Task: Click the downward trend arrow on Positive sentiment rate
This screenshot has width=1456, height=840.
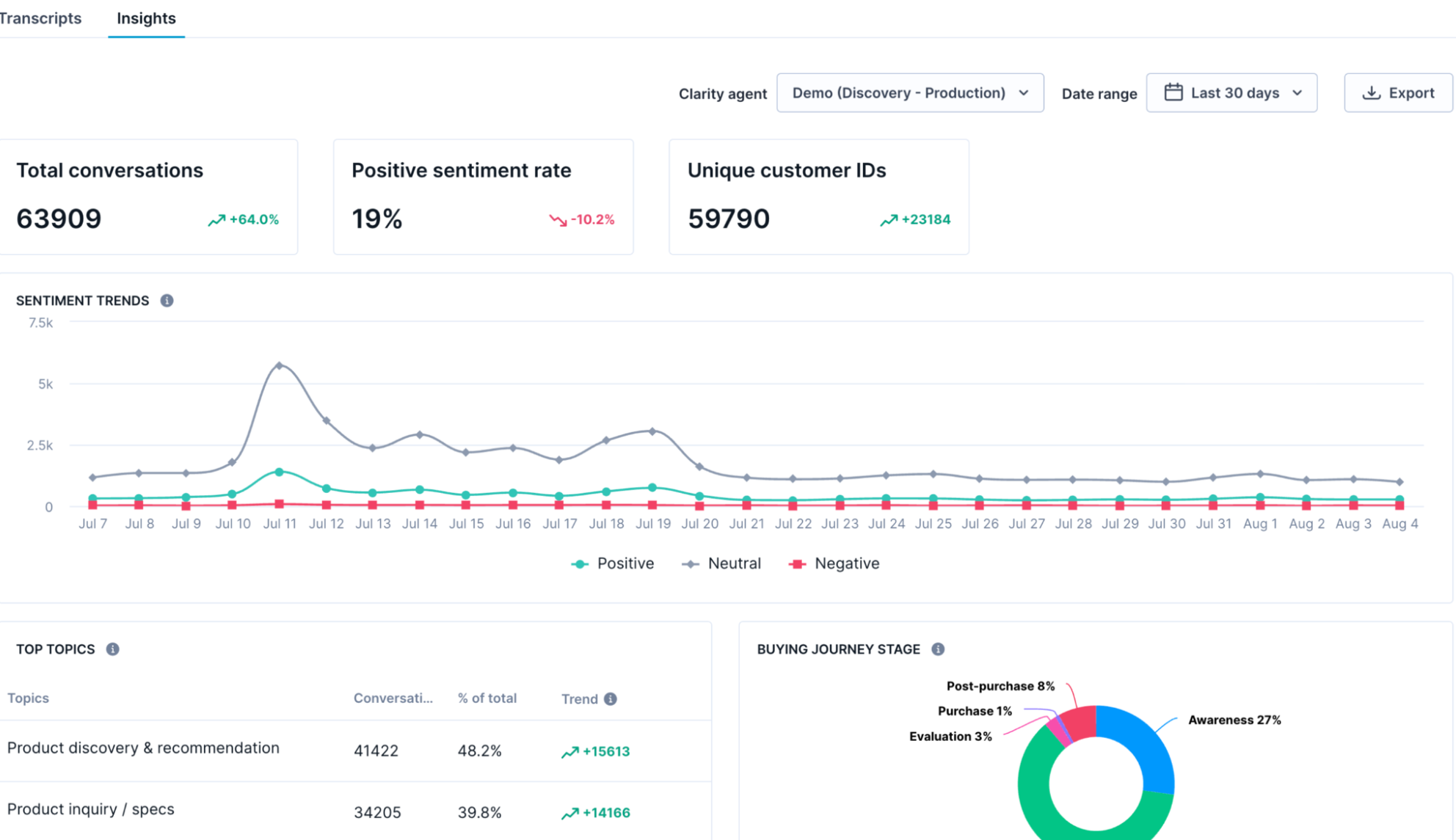Action: pos(558,220)
